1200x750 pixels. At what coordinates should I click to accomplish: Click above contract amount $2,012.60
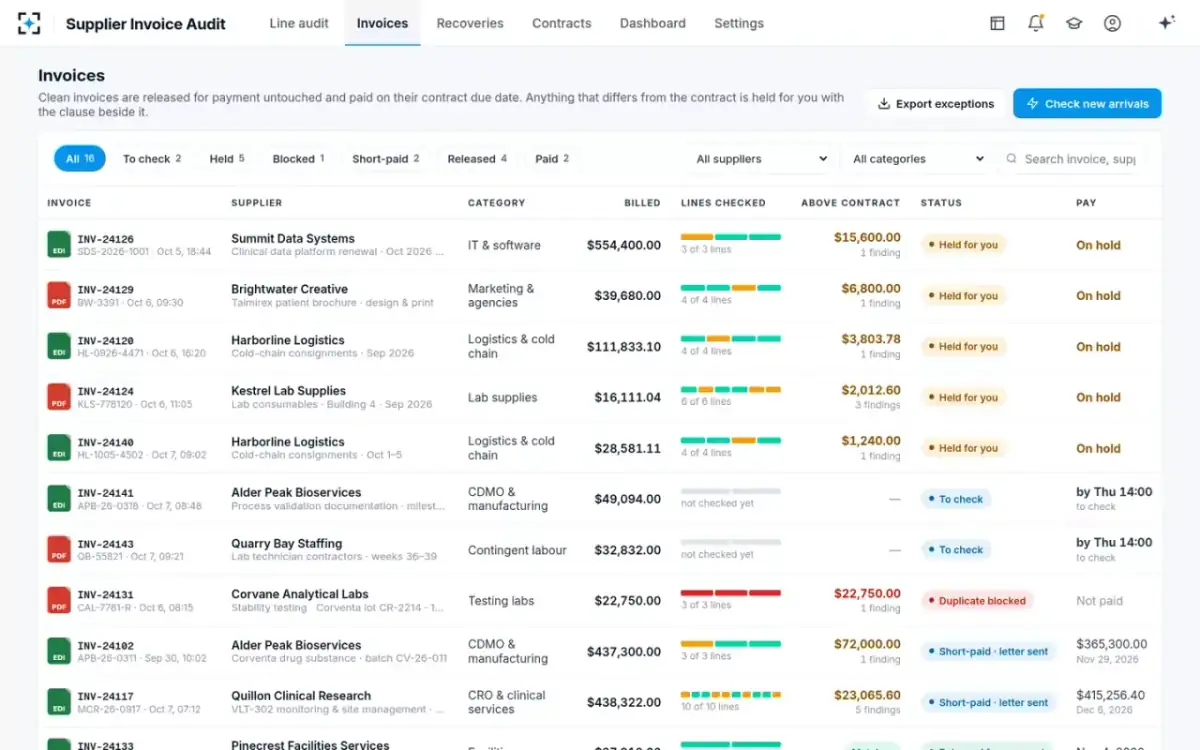pyautogui.click(x=871, y=390)
